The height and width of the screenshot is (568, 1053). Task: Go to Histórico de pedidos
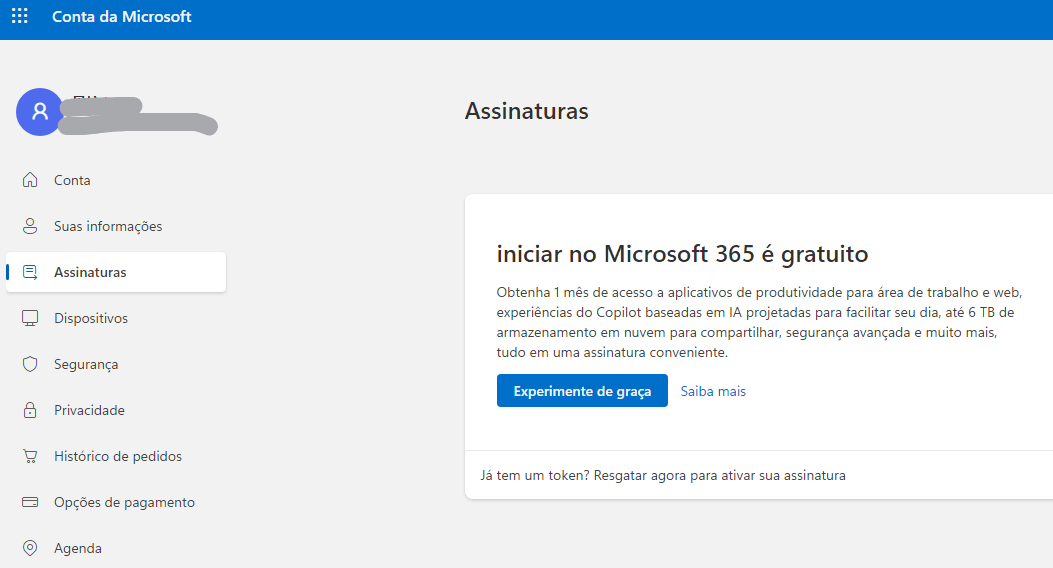116,457
